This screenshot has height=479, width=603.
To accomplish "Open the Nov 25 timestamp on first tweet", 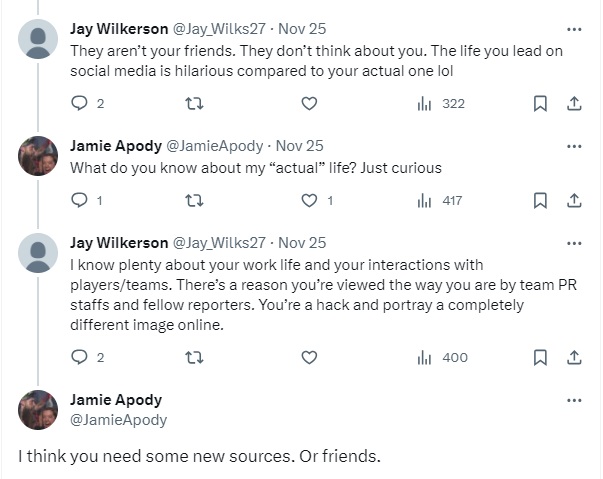I will [302, 28].
